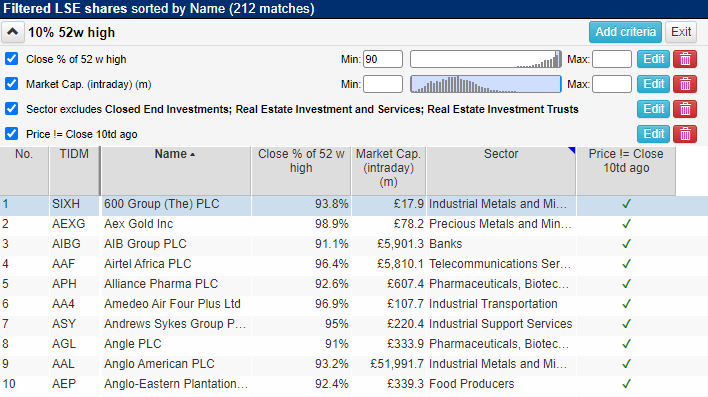The width and height of the screenshot is (708, 397).
Task: Toggle the Market Cap. (intraday) checkbox
Action: click(x=12, y=84)
